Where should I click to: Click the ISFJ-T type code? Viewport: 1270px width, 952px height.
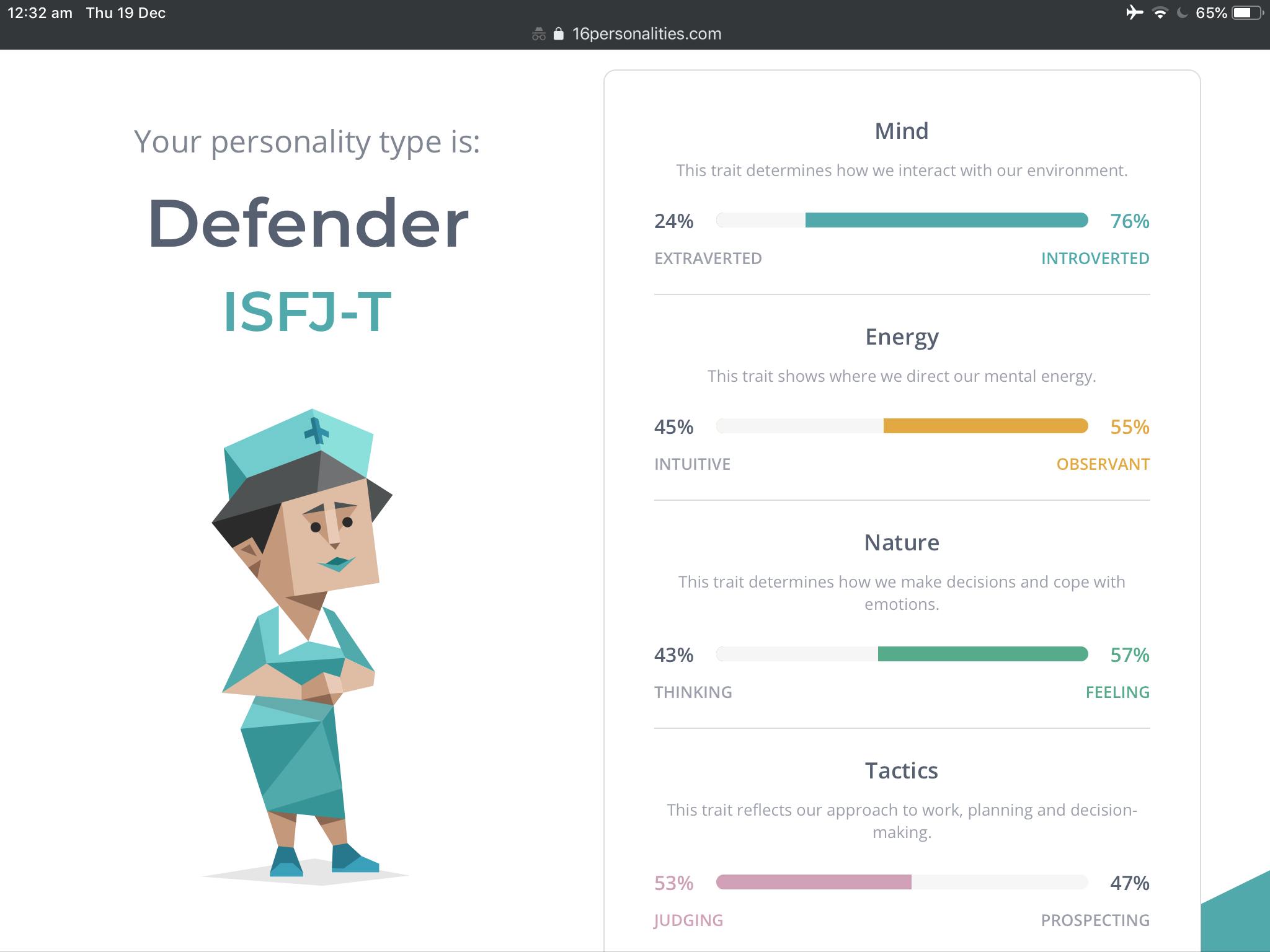click(x=308, y=312)
